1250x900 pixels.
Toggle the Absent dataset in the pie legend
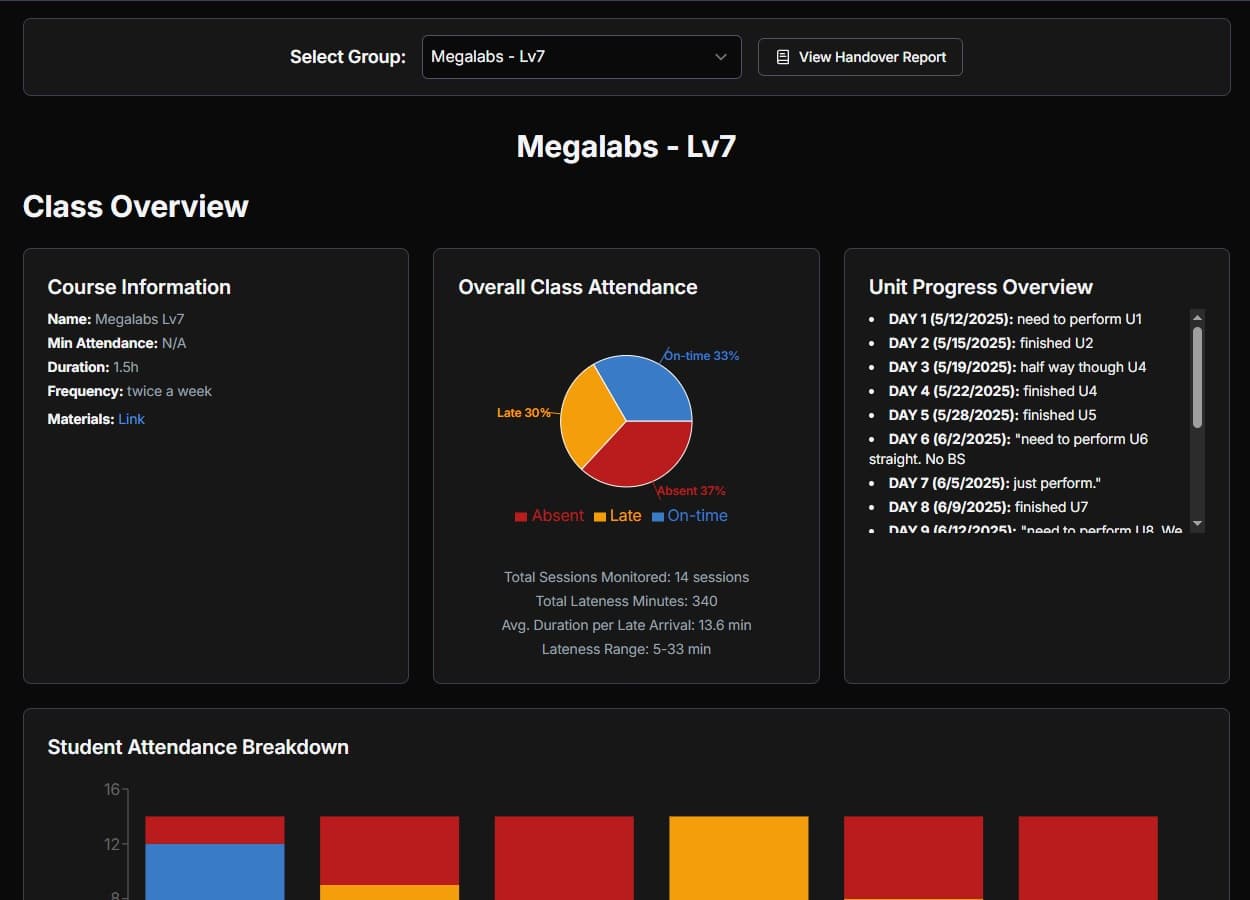549,515
